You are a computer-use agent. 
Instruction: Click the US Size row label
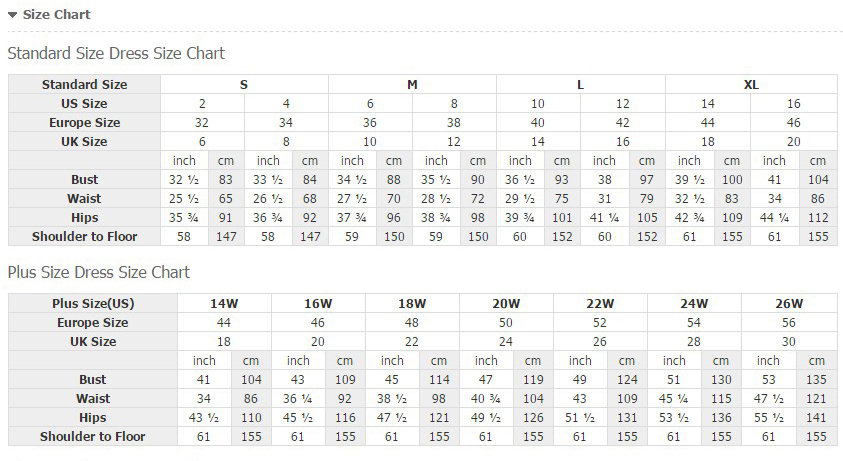tap(85, 104)
